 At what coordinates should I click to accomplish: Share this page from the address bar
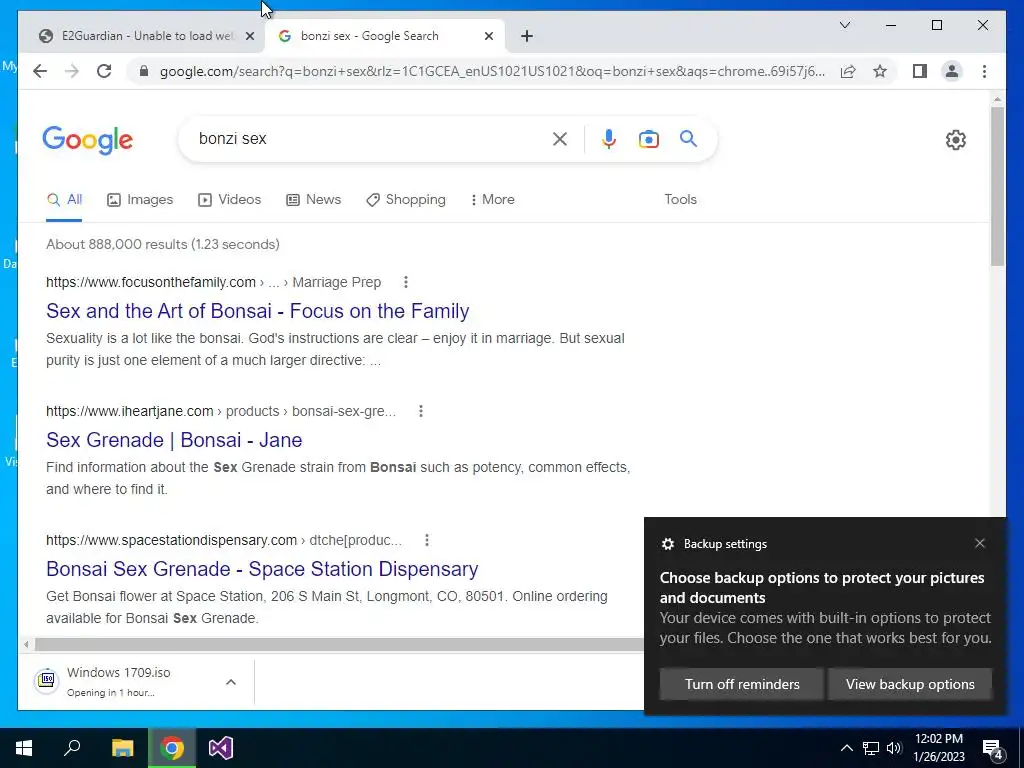848,71
